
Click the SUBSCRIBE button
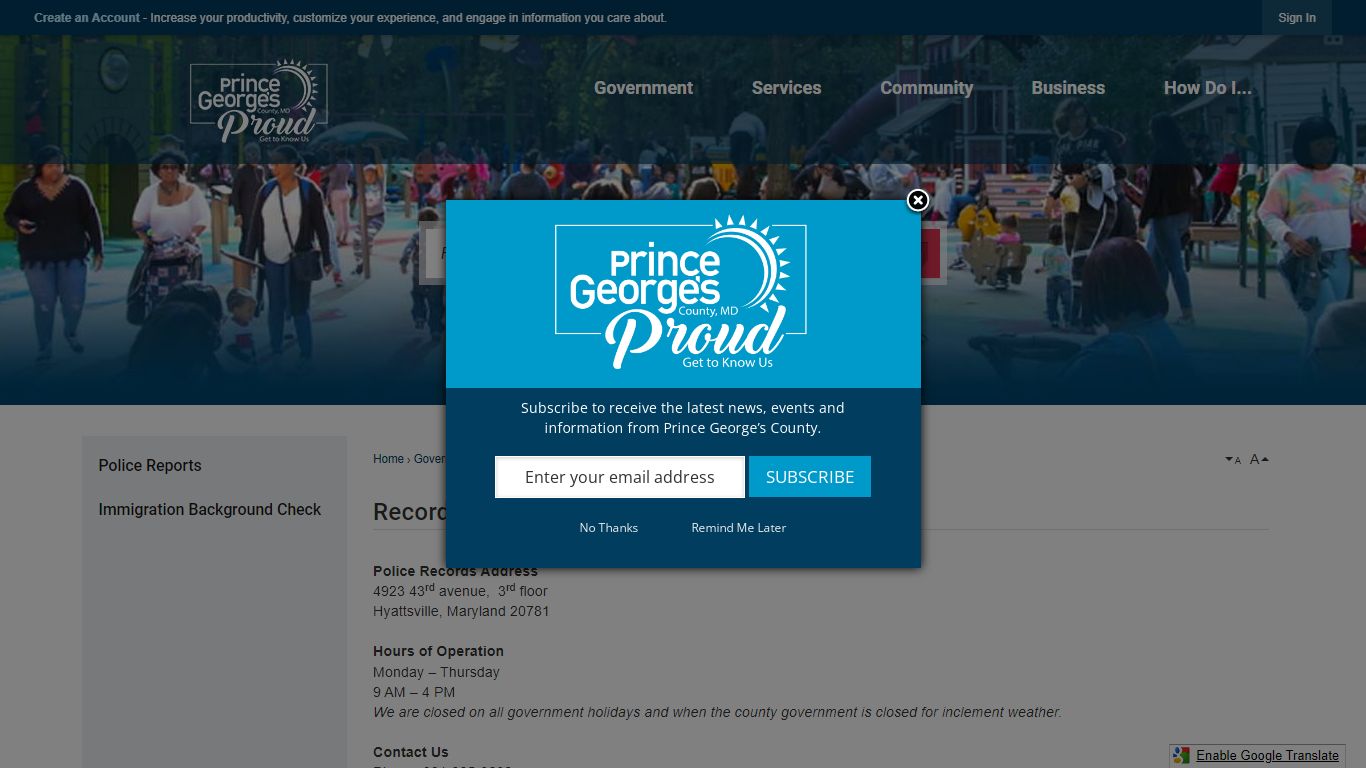click(810, 477)
